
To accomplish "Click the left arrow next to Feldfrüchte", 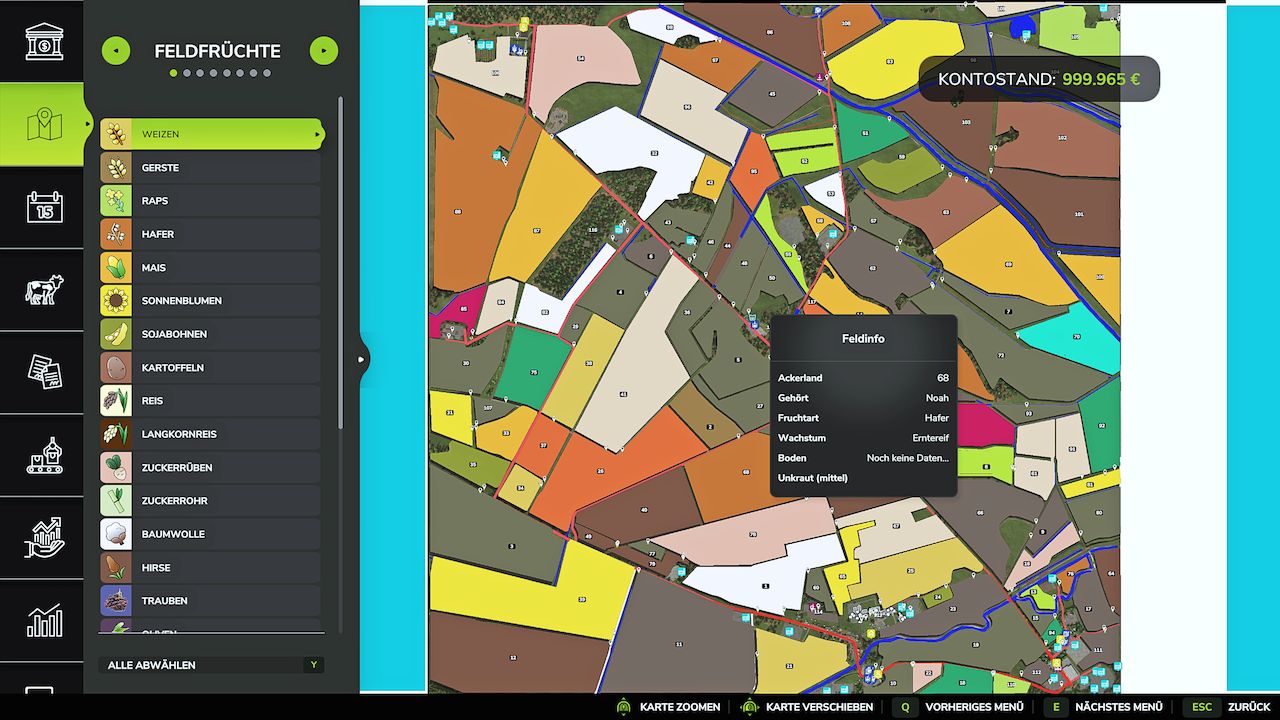I will [115, 50].
